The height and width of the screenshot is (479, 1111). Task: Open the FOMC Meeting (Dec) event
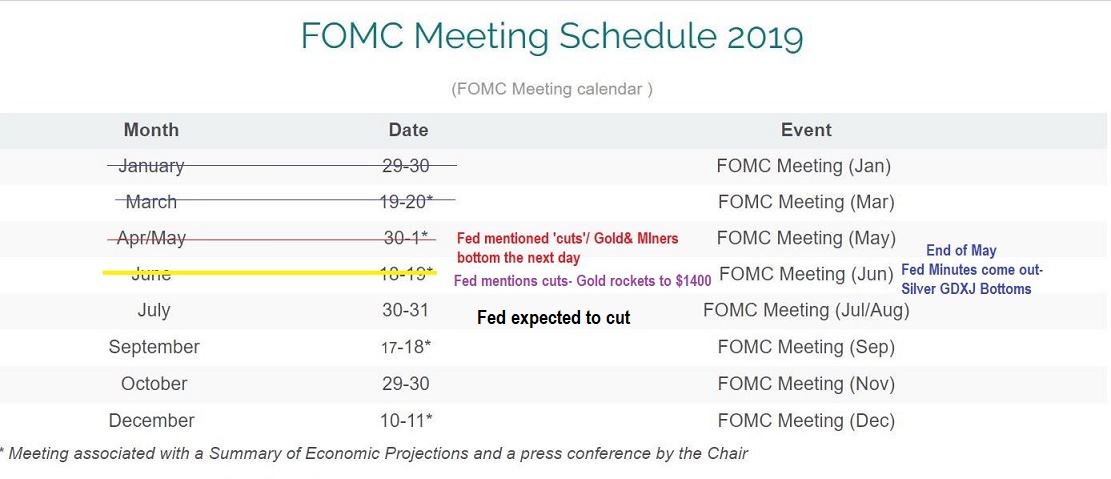[806, 420]
